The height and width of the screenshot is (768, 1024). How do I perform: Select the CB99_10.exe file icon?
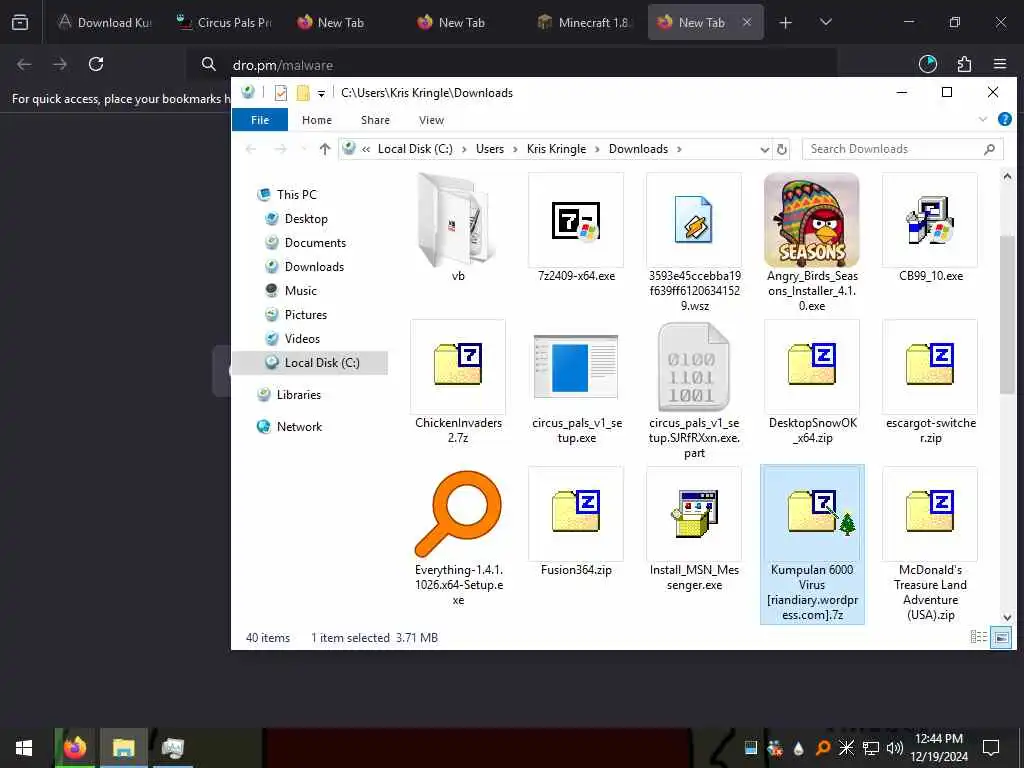coord(930,220)
